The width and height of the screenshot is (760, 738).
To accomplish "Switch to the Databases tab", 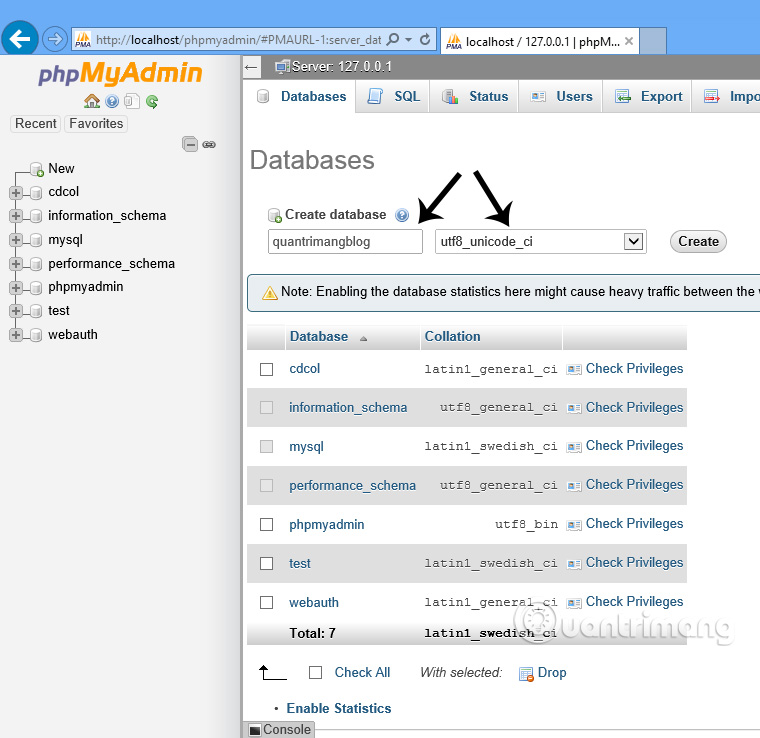I will [301, 96].
